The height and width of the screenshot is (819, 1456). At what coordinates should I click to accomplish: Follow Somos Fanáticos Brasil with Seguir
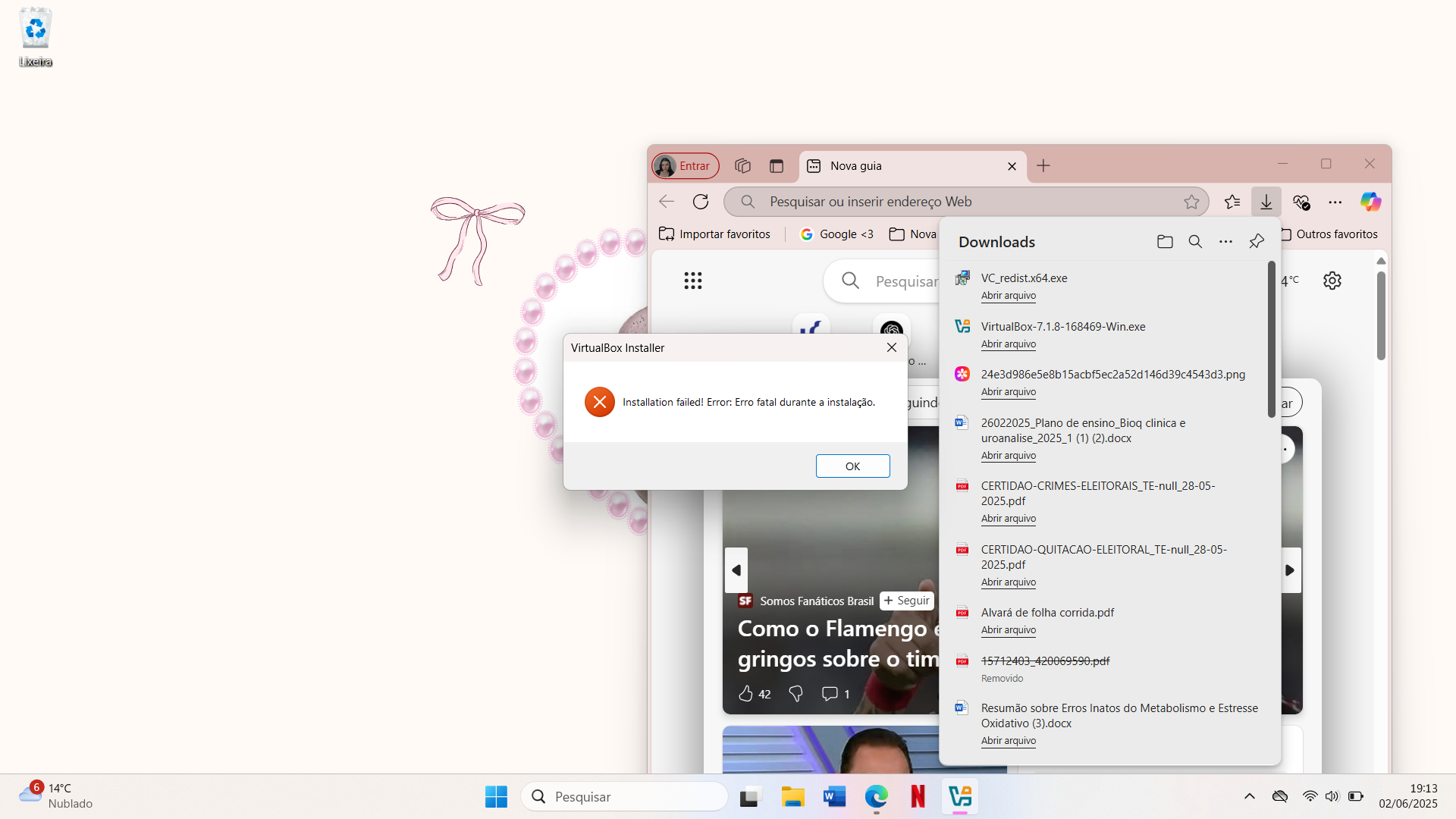click(907, 601)
